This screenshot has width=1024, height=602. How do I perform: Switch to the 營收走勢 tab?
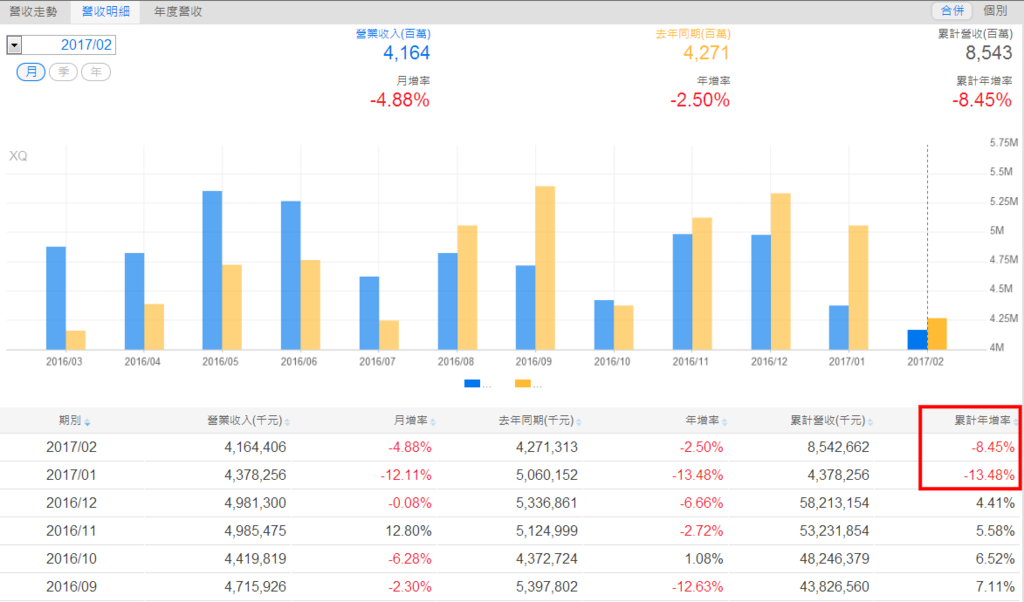33,12
